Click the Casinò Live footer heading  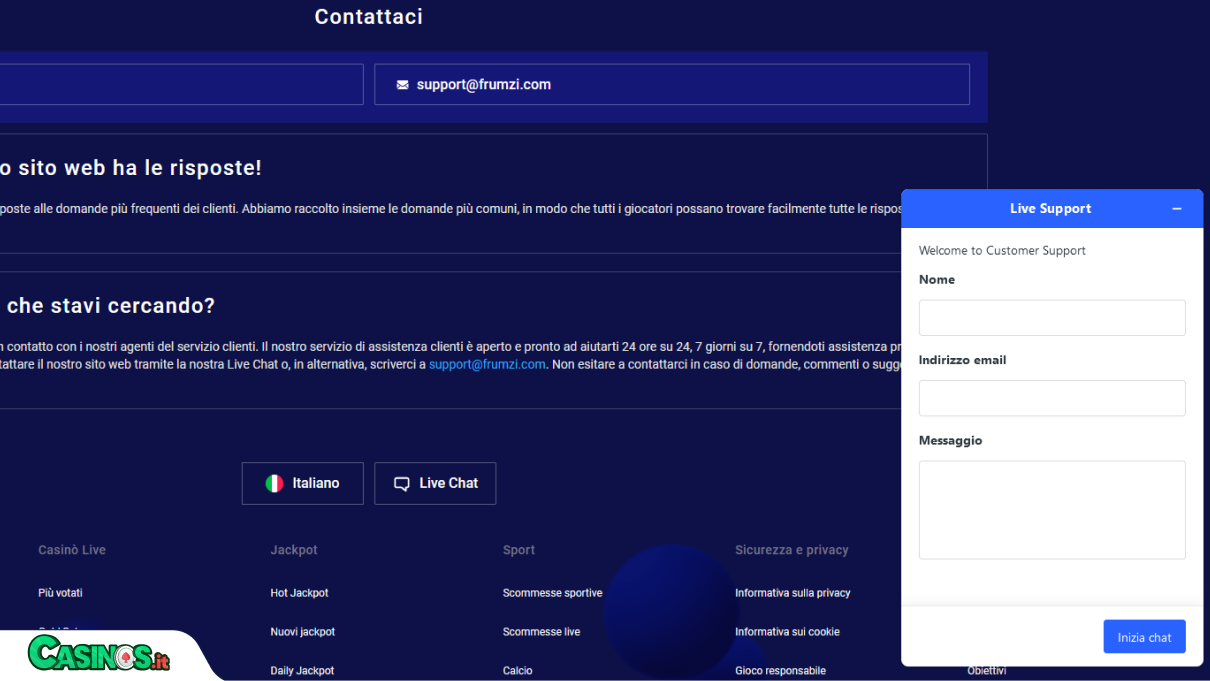(x=72, y=550)
